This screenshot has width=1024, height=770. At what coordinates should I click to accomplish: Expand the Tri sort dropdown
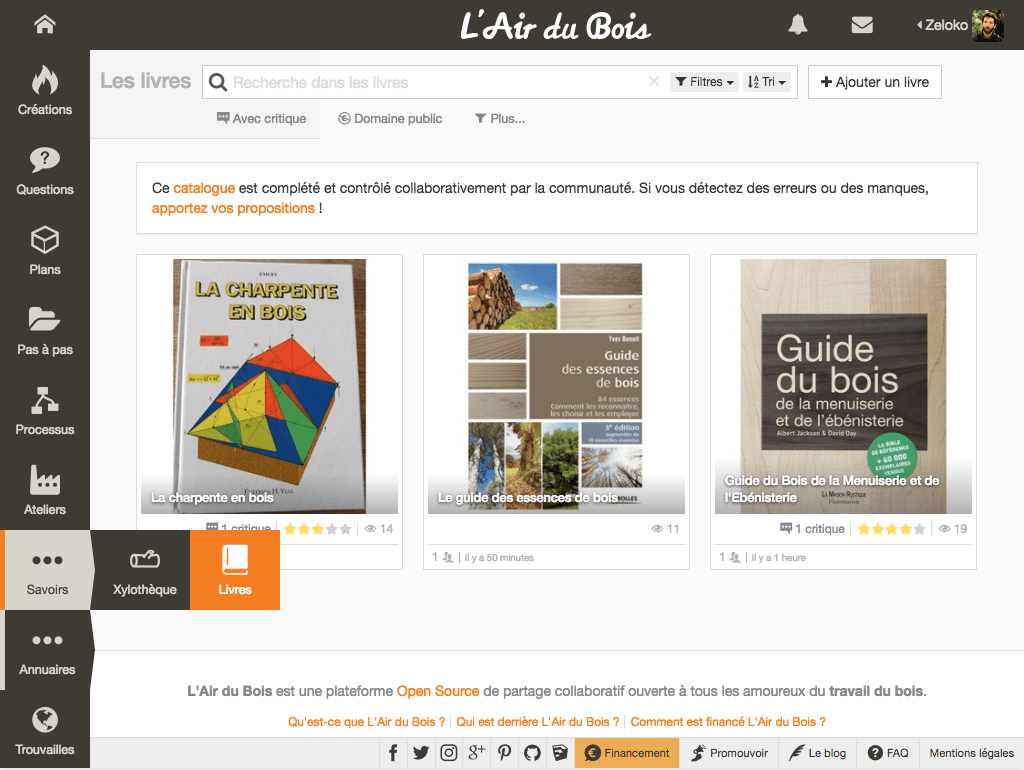click(x=767, y=82)
